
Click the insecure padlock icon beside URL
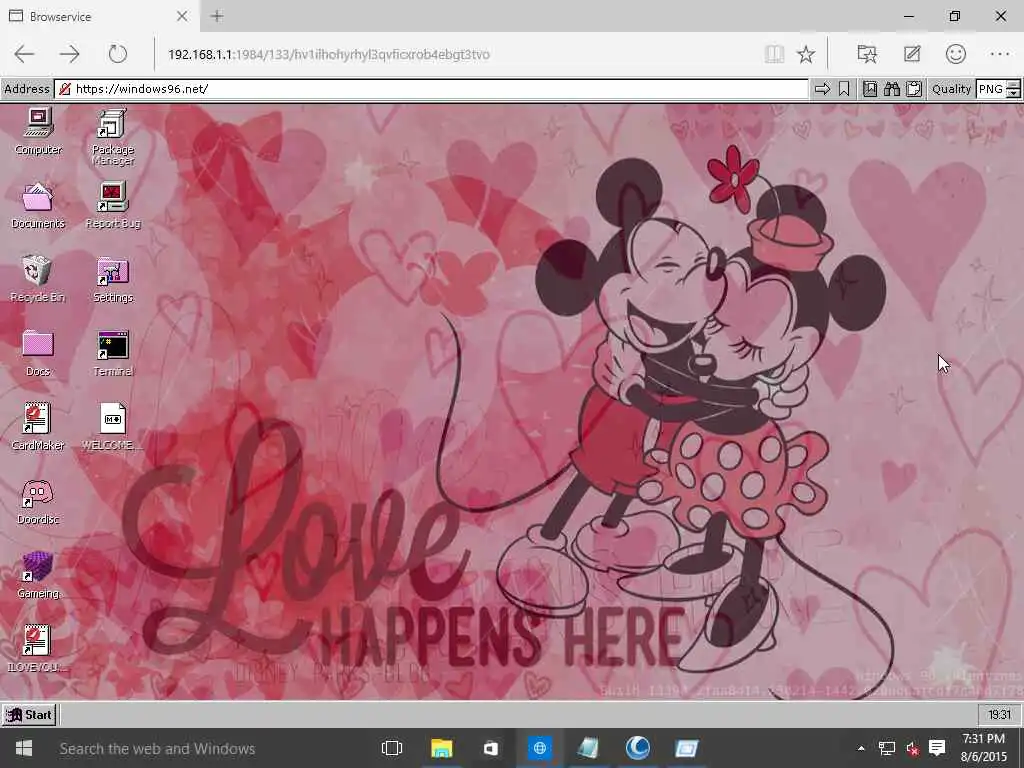click(65, 89)
